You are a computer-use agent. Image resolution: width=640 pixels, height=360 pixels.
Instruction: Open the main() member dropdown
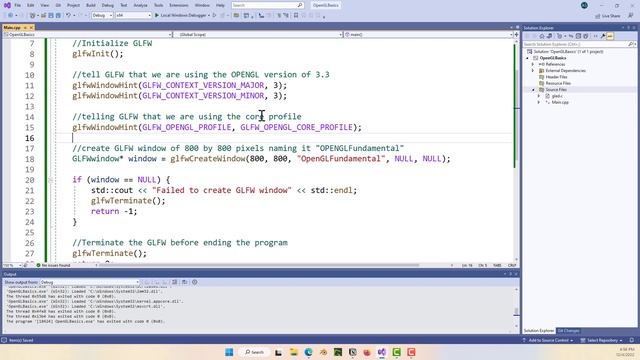(x=429, y=35)
